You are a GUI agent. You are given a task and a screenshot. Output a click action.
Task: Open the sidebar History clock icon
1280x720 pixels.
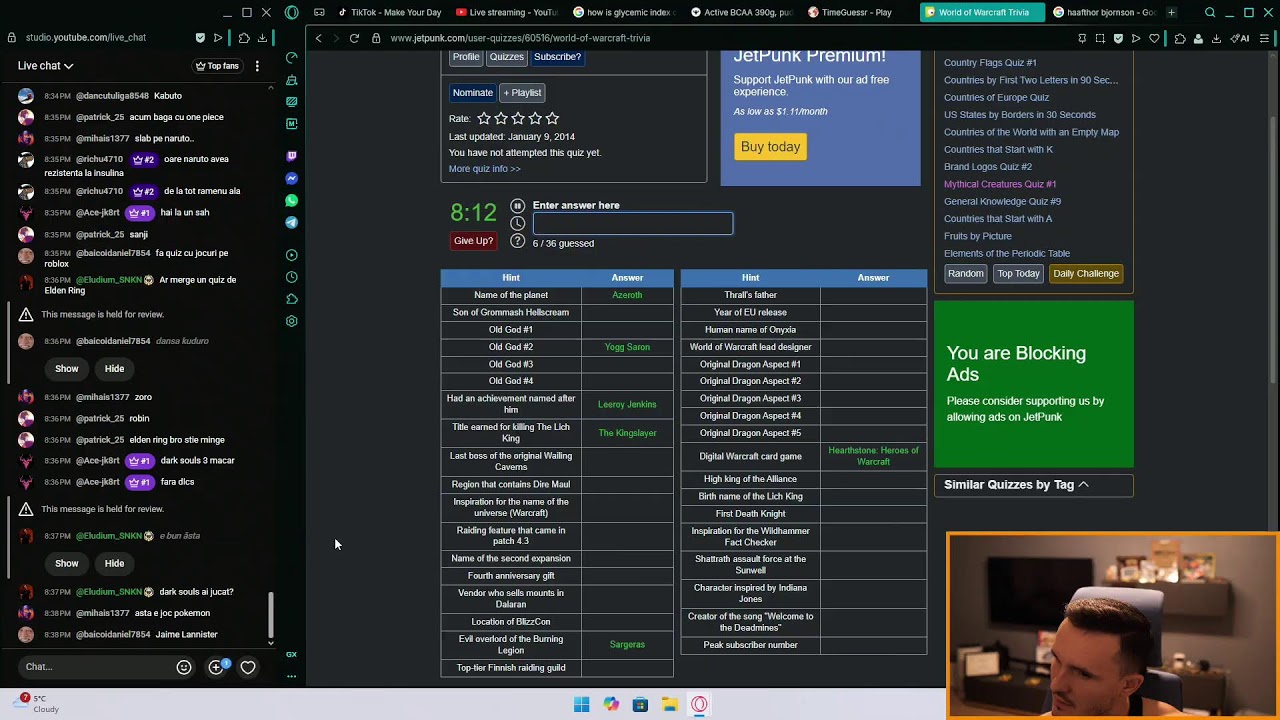(291, 277)
